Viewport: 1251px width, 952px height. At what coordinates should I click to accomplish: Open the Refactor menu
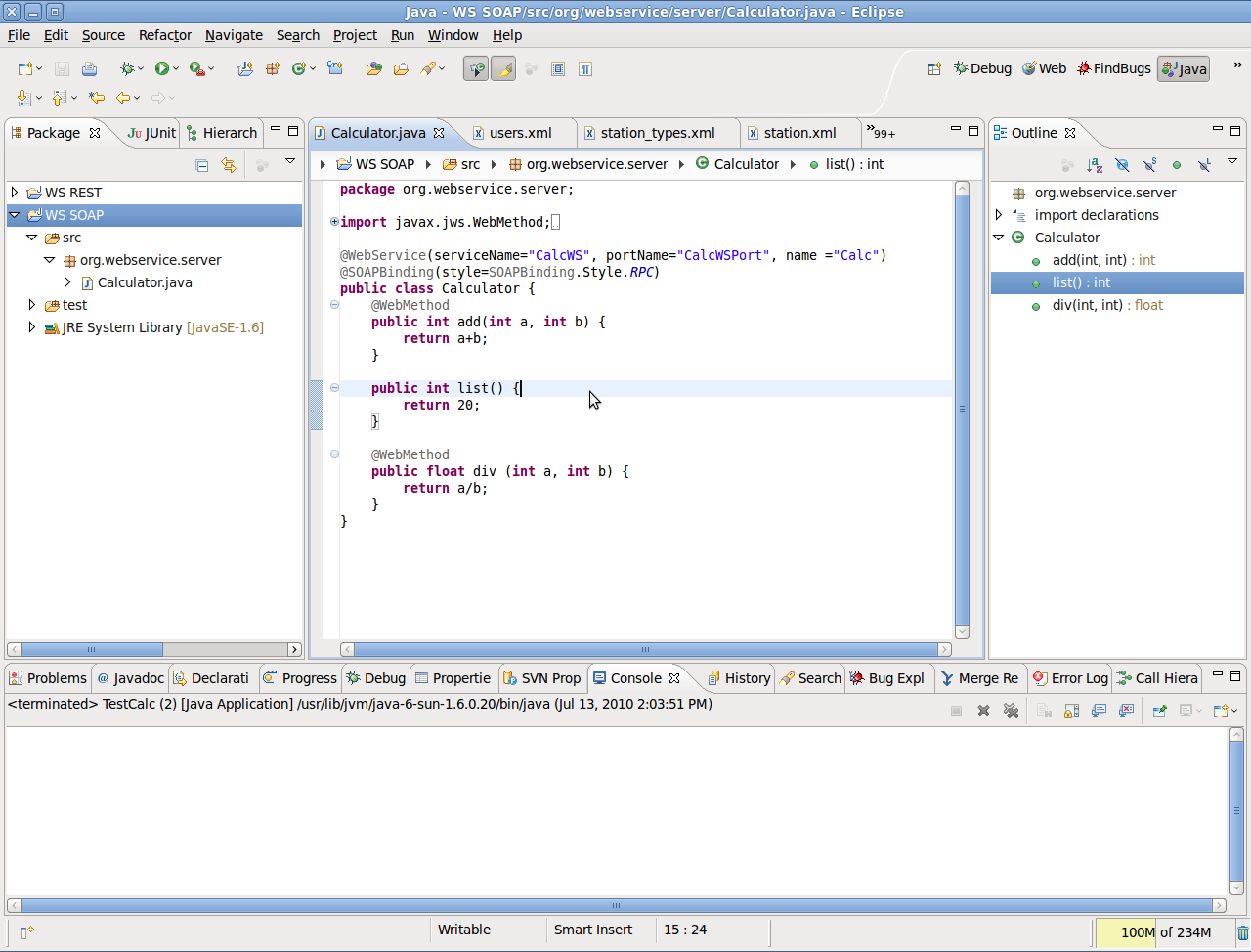[x=165, y=35]
